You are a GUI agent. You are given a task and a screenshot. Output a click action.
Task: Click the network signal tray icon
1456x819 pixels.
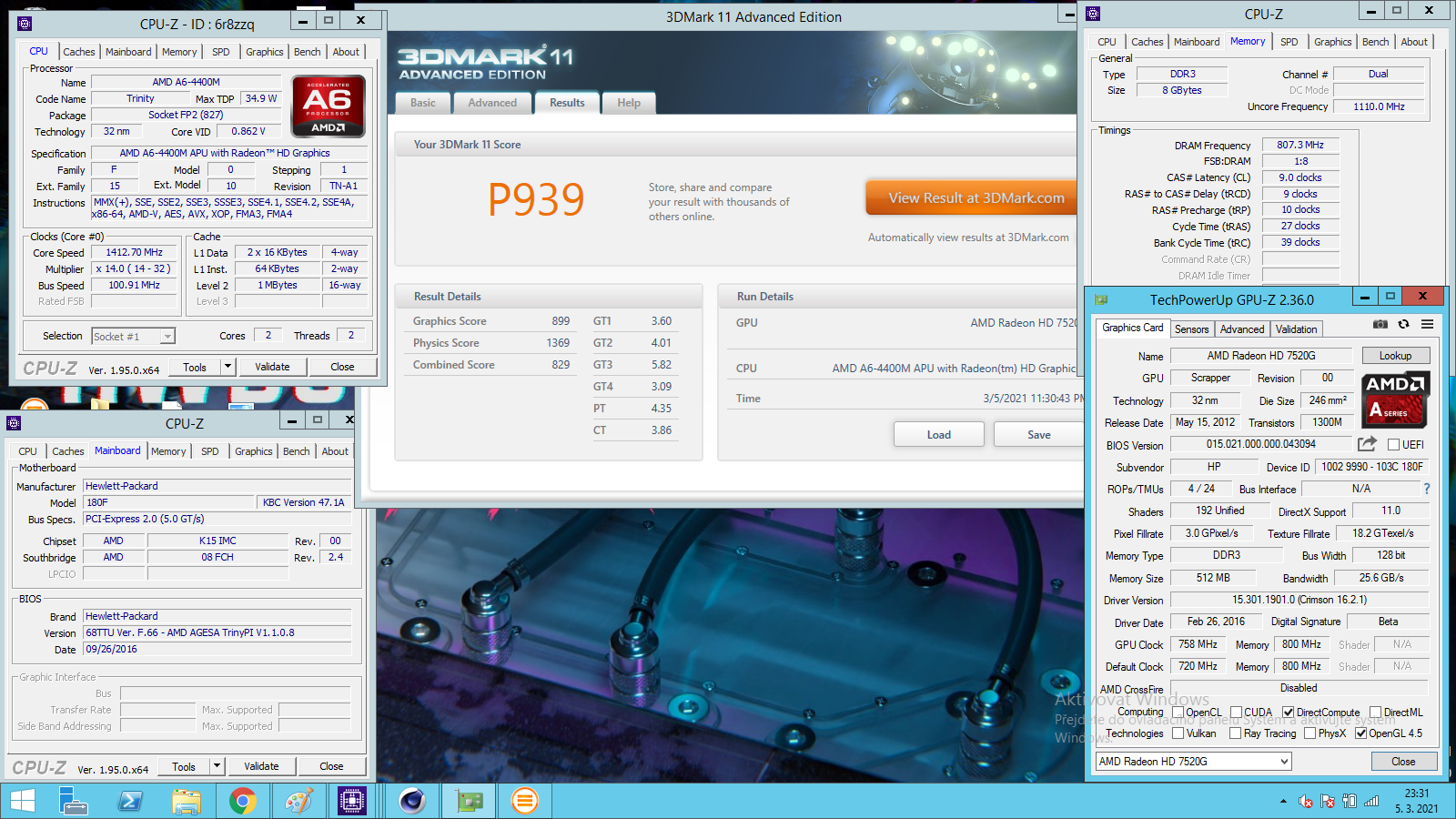coord(1371,802)
